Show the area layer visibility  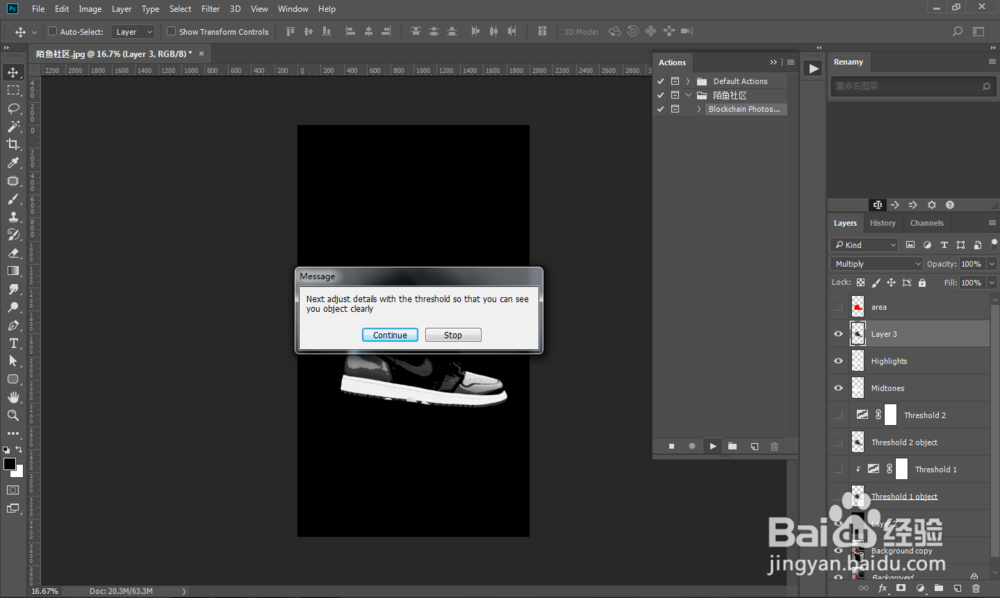point(838,307)
